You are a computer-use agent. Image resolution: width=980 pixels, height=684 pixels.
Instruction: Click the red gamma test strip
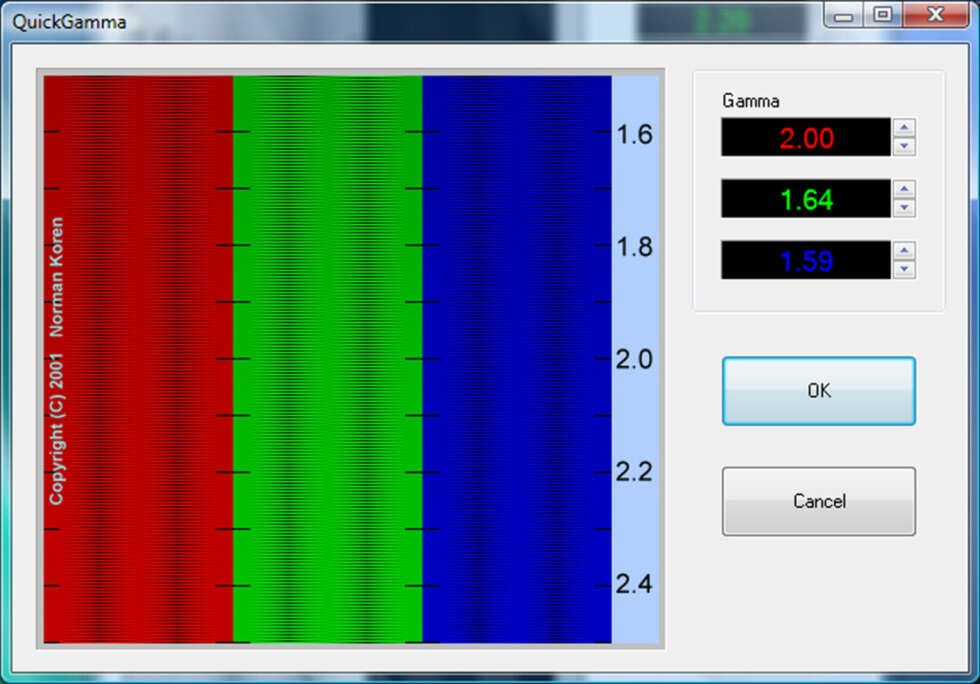point(138,360)
